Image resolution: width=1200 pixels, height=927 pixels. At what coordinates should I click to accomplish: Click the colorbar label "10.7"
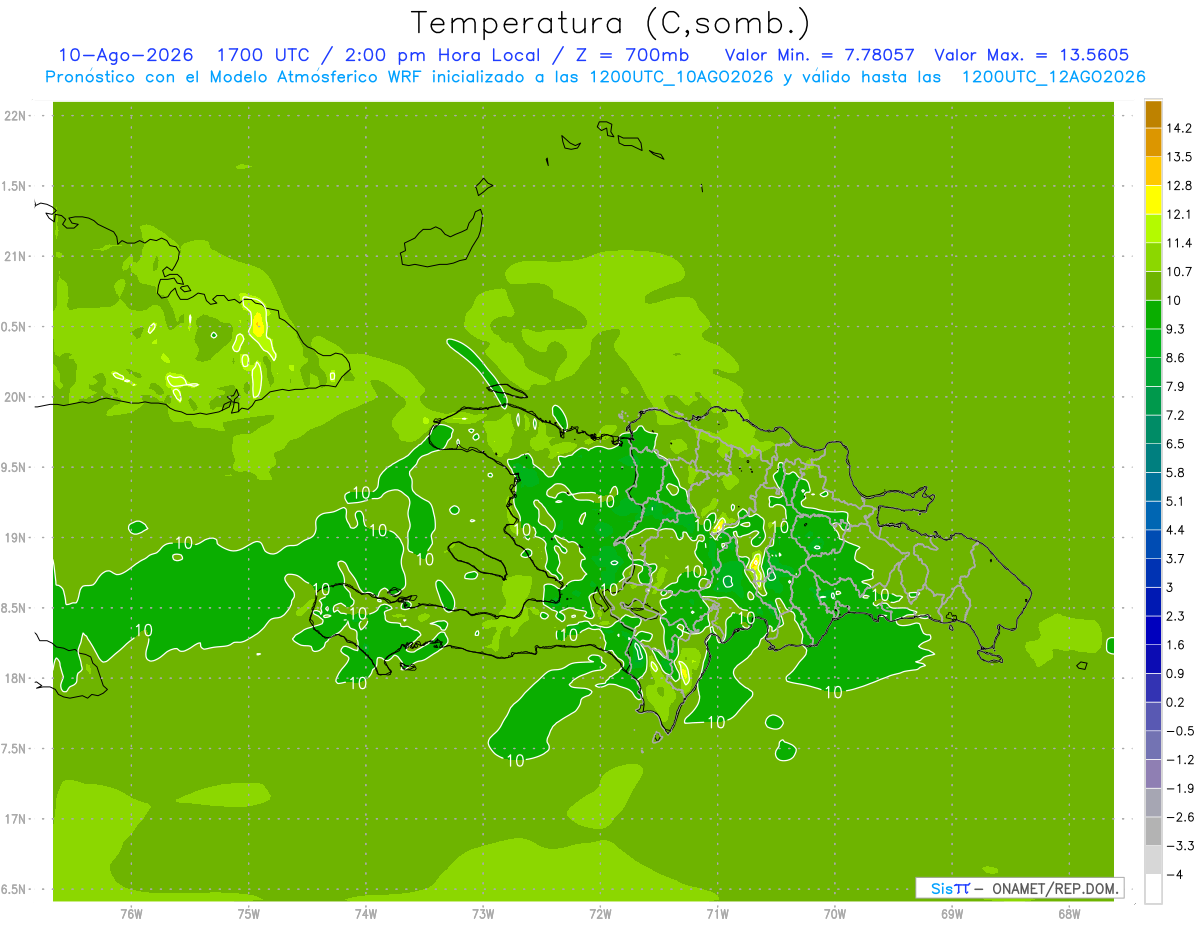1180,272
